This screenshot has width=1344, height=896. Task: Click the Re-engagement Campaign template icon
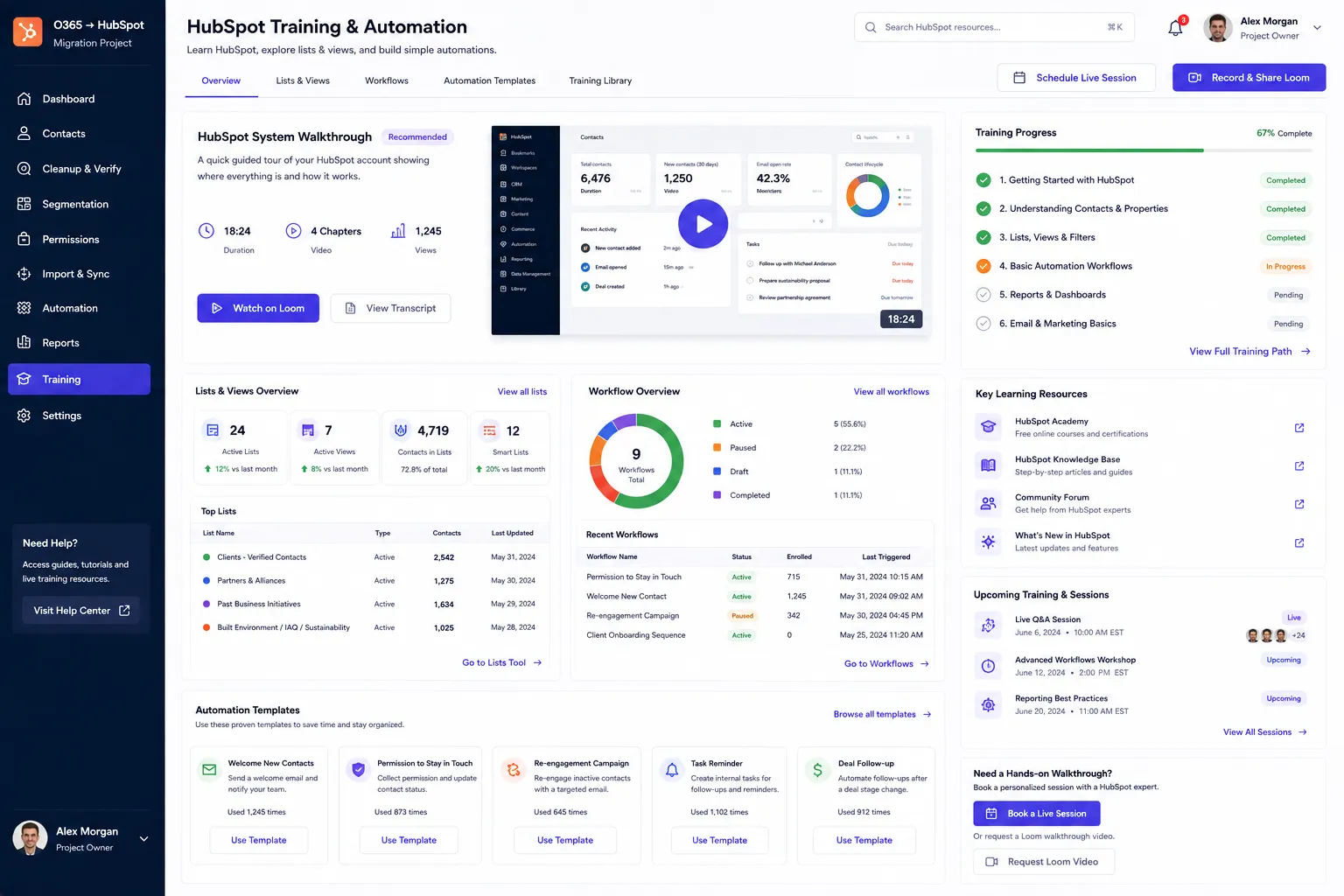tap(514, 770)
